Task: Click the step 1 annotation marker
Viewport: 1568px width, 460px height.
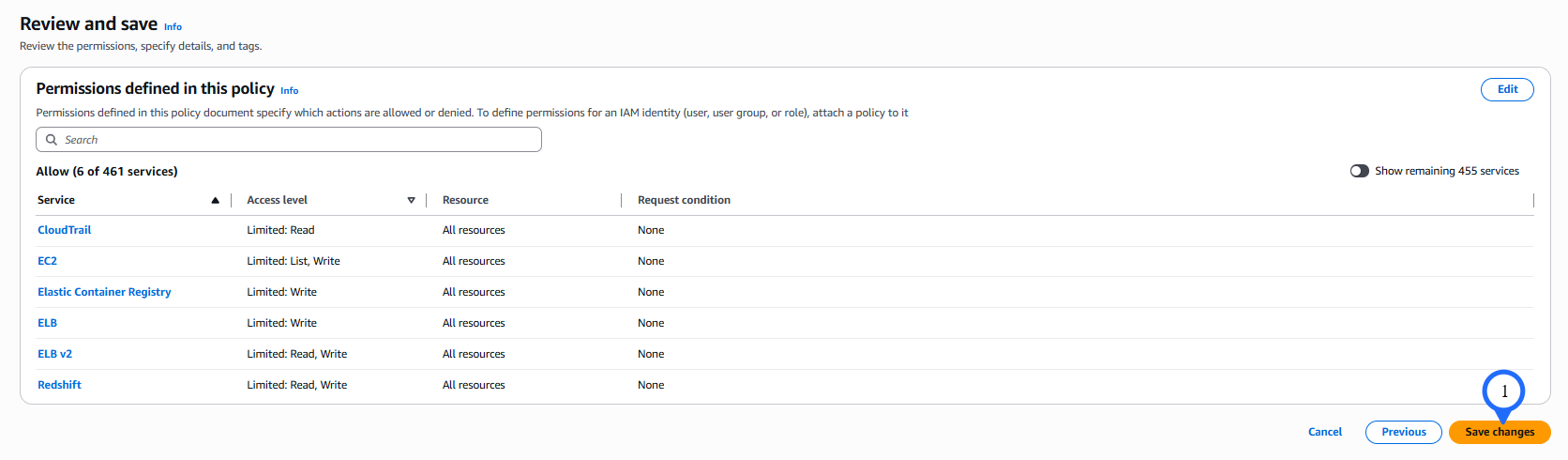Action: click(x=1503, y=391)
